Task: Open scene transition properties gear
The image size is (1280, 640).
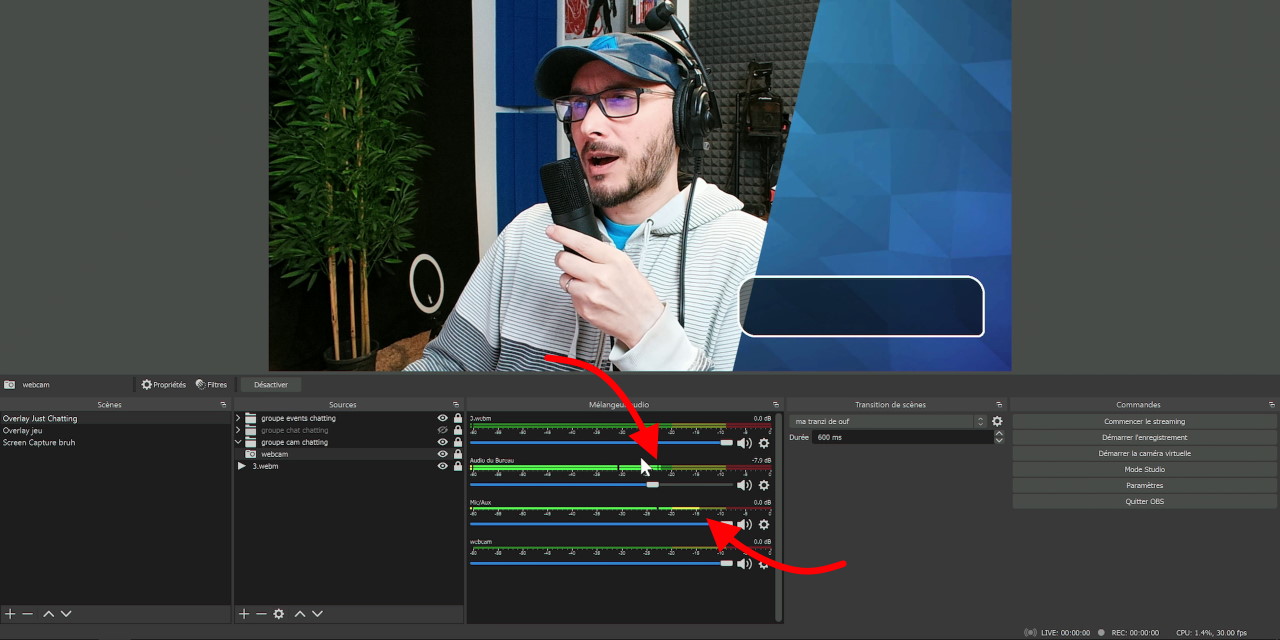Action: [x=997, y=421]
